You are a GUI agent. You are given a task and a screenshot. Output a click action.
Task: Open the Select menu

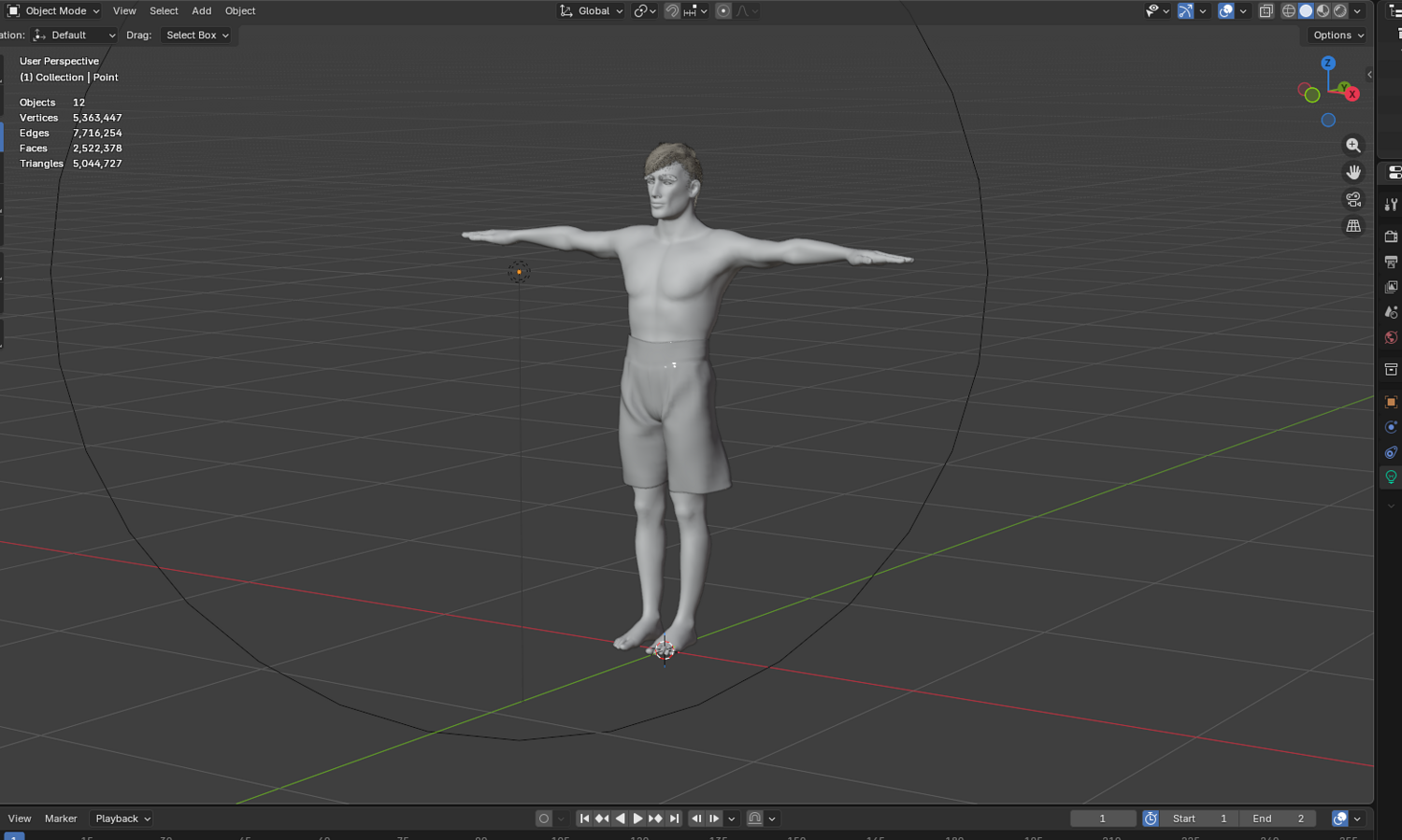coord(164,11)
